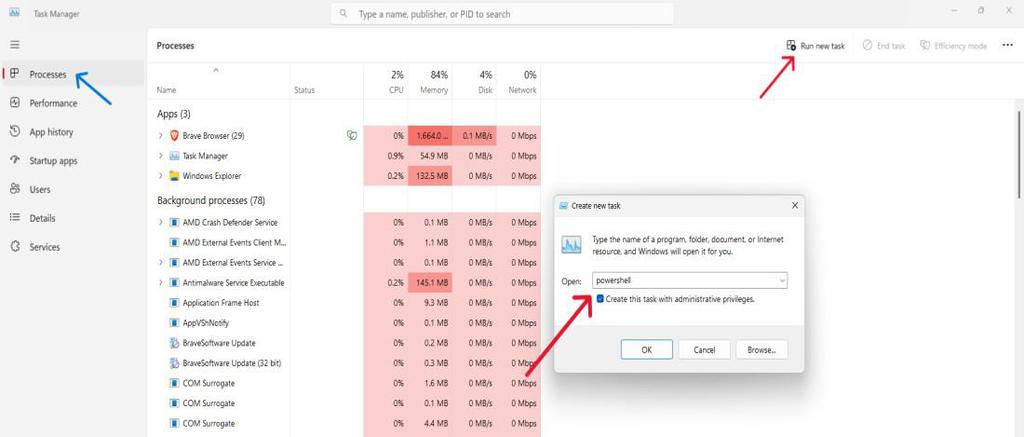Toggle Create this task with administrative privileges
This screenshot has width=1024, height=437.
[x=600, y=299]
